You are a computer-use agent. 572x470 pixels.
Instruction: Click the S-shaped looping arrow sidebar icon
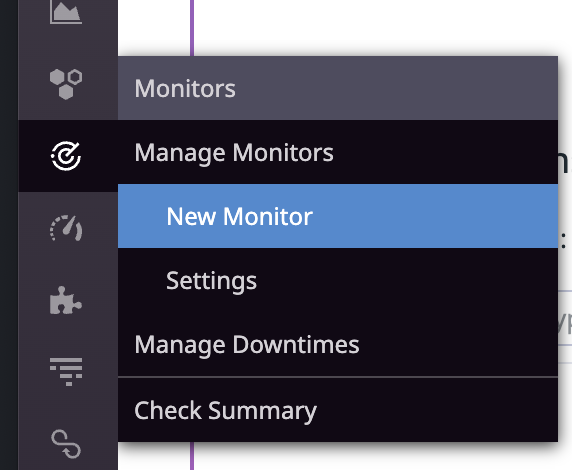click(66, 444)
